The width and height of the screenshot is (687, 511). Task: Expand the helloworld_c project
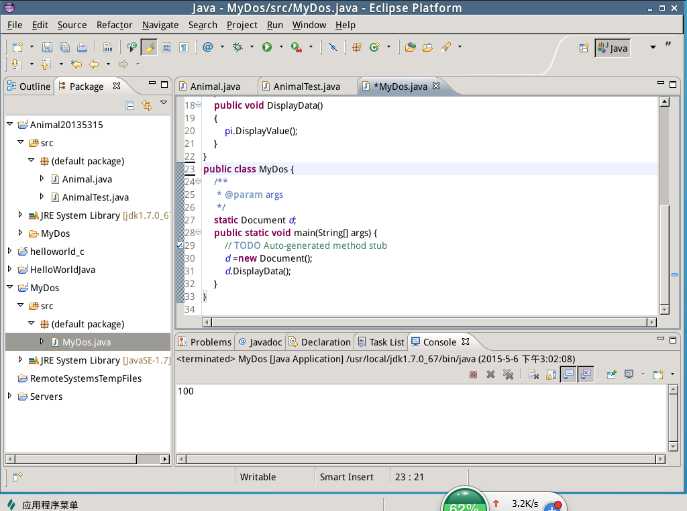click(10, 251)
